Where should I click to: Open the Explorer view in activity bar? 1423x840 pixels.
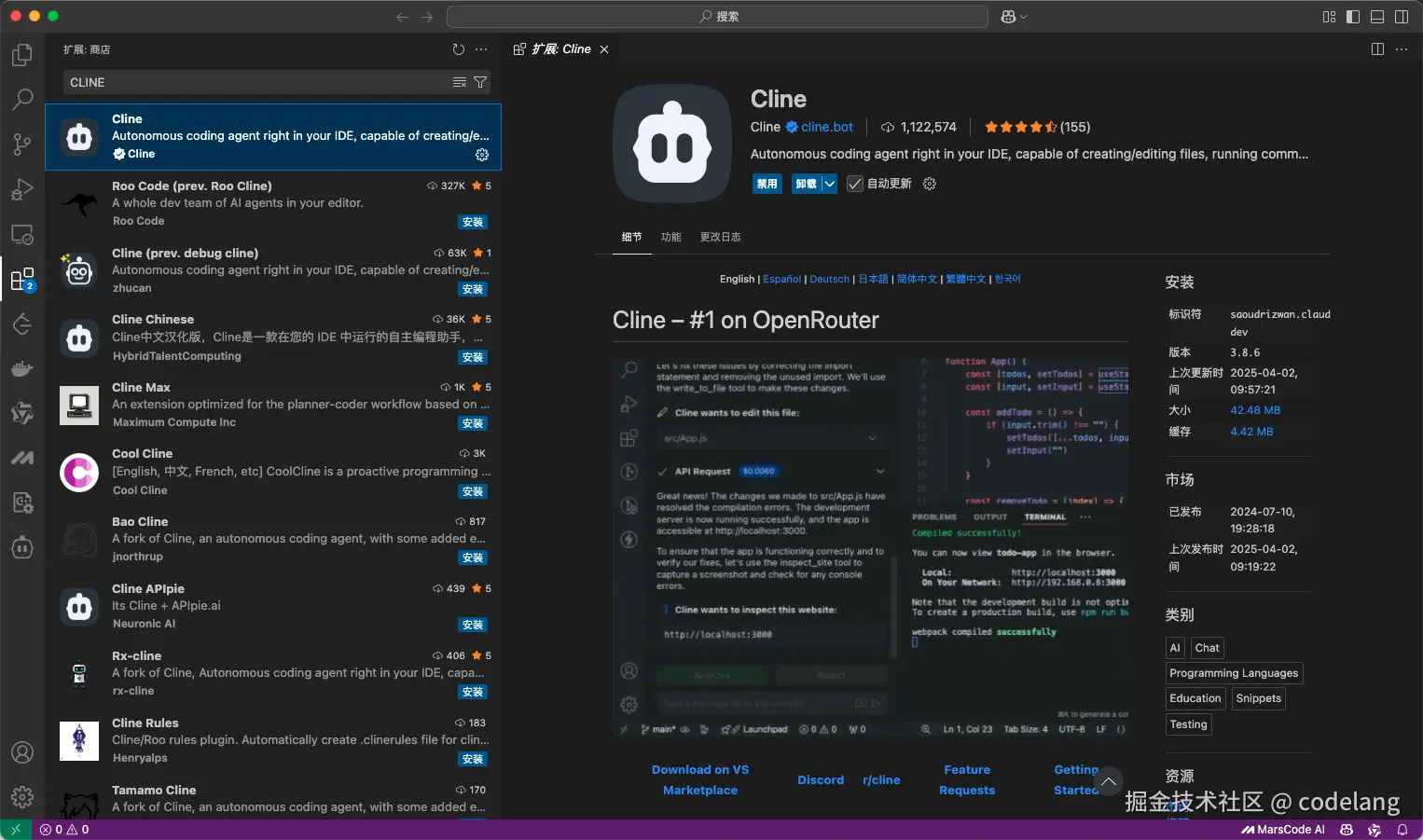point(22,55)
